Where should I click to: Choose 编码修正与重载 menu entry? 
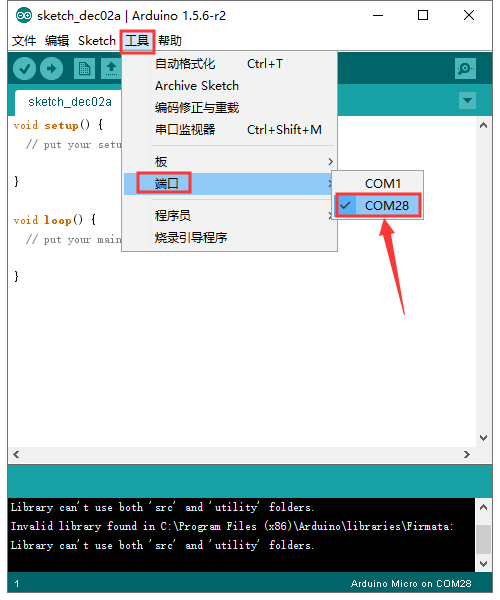[230, 108]
